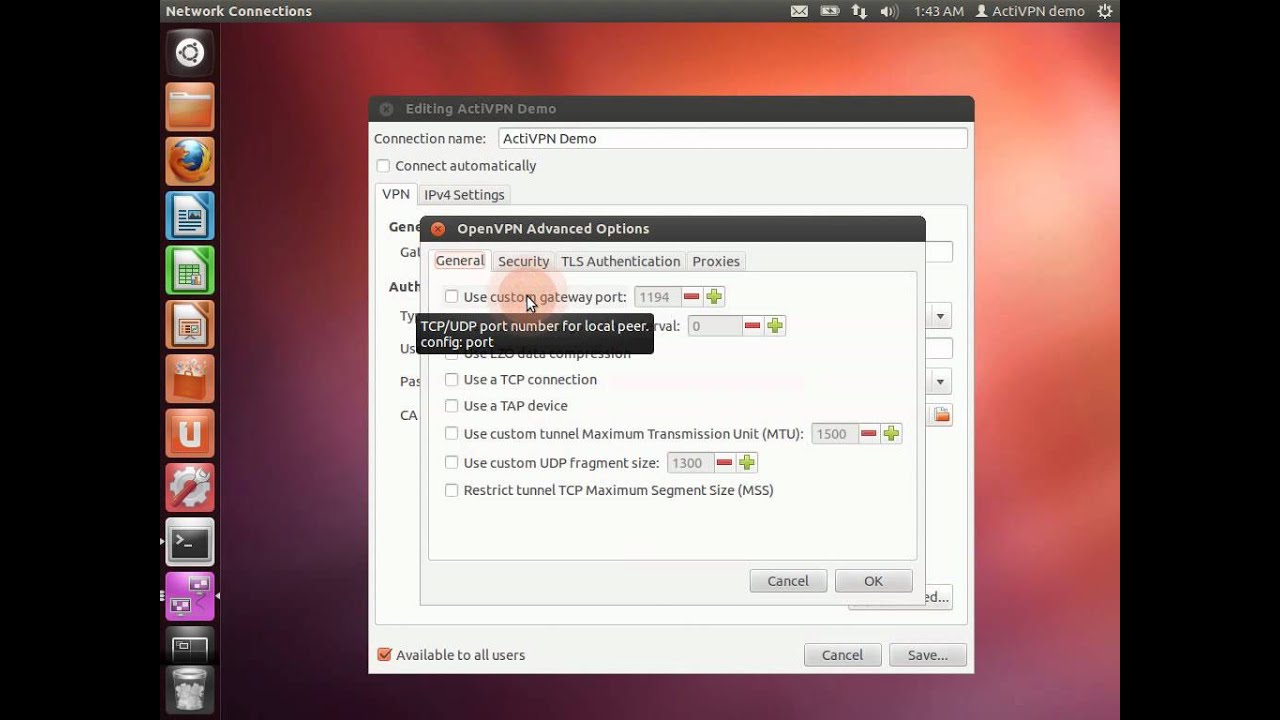The height and width of the screenshot is (720, 1280).
Task: Decrease renegotiation interval with minus button
Action: coord(752,326)
